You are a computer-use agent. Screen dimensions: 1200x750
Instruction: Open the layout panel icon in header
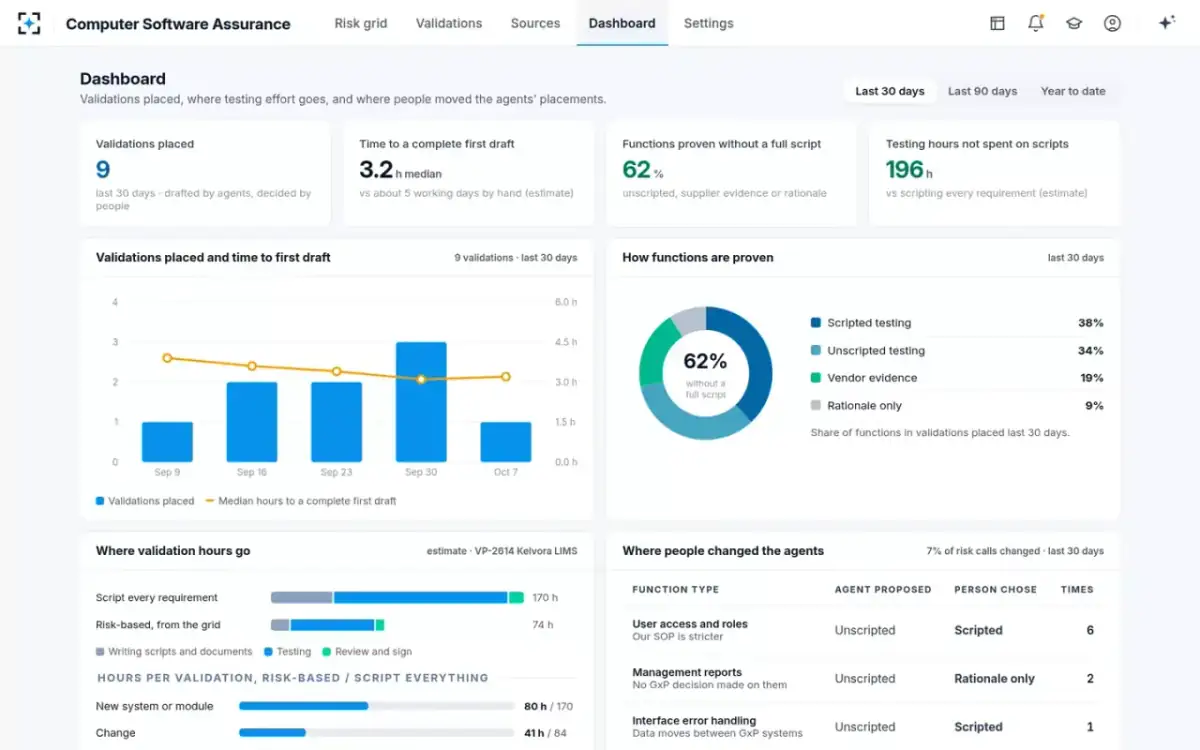pyautogui.click(x=997, y=23)
